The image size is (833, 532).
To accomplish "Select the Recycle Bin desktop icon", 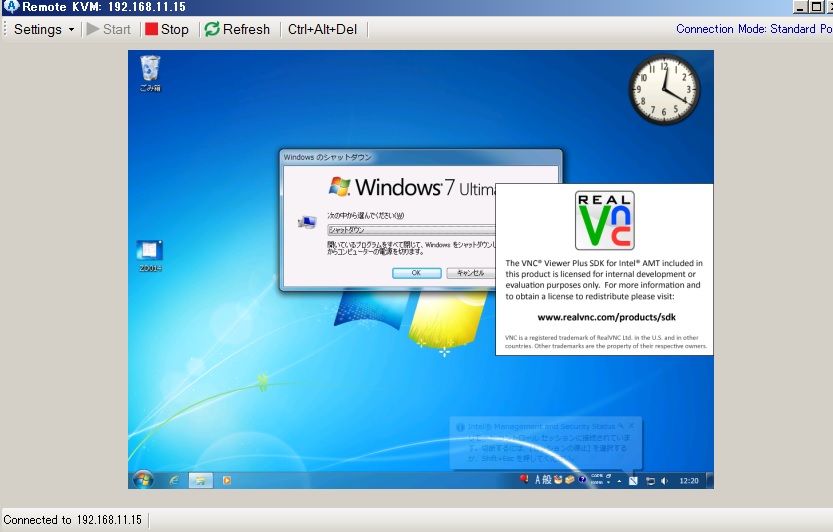I will pos(150,73).
